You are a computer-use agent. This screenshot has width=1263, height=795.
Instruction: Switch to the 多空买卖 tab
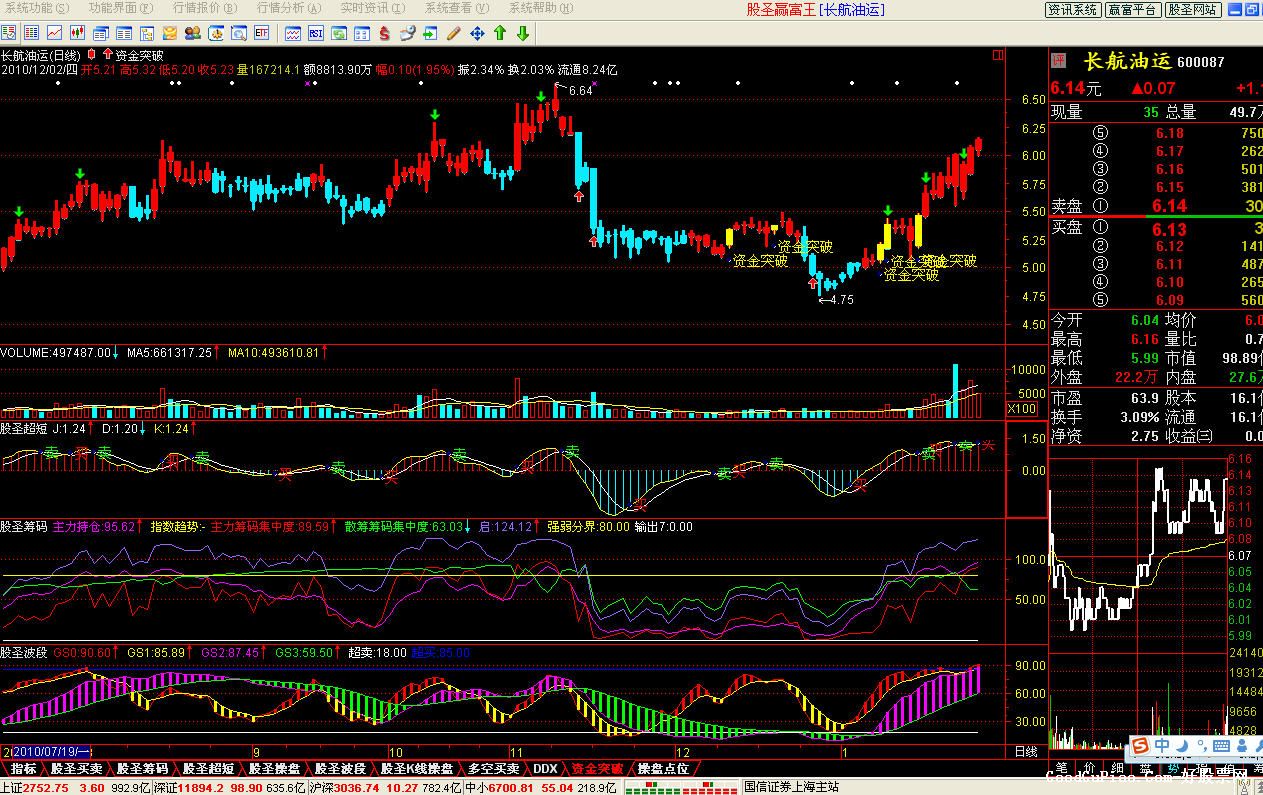494,769
